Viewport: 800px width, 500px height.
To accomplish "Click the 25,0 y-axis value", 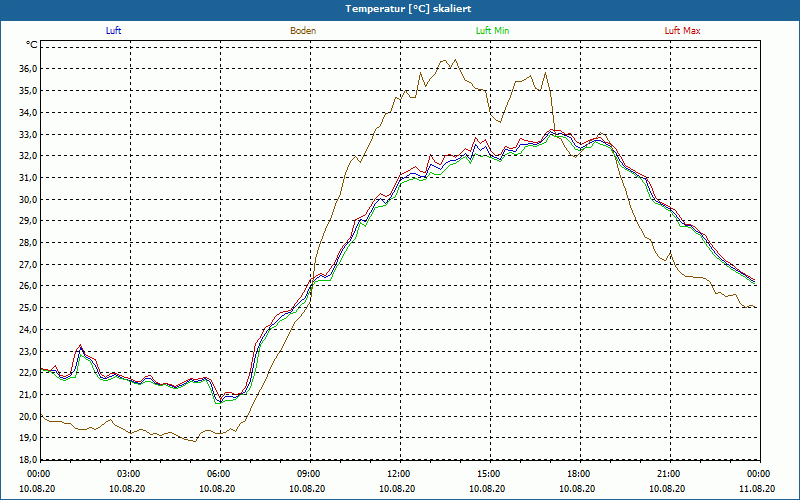I will point(28,308).
